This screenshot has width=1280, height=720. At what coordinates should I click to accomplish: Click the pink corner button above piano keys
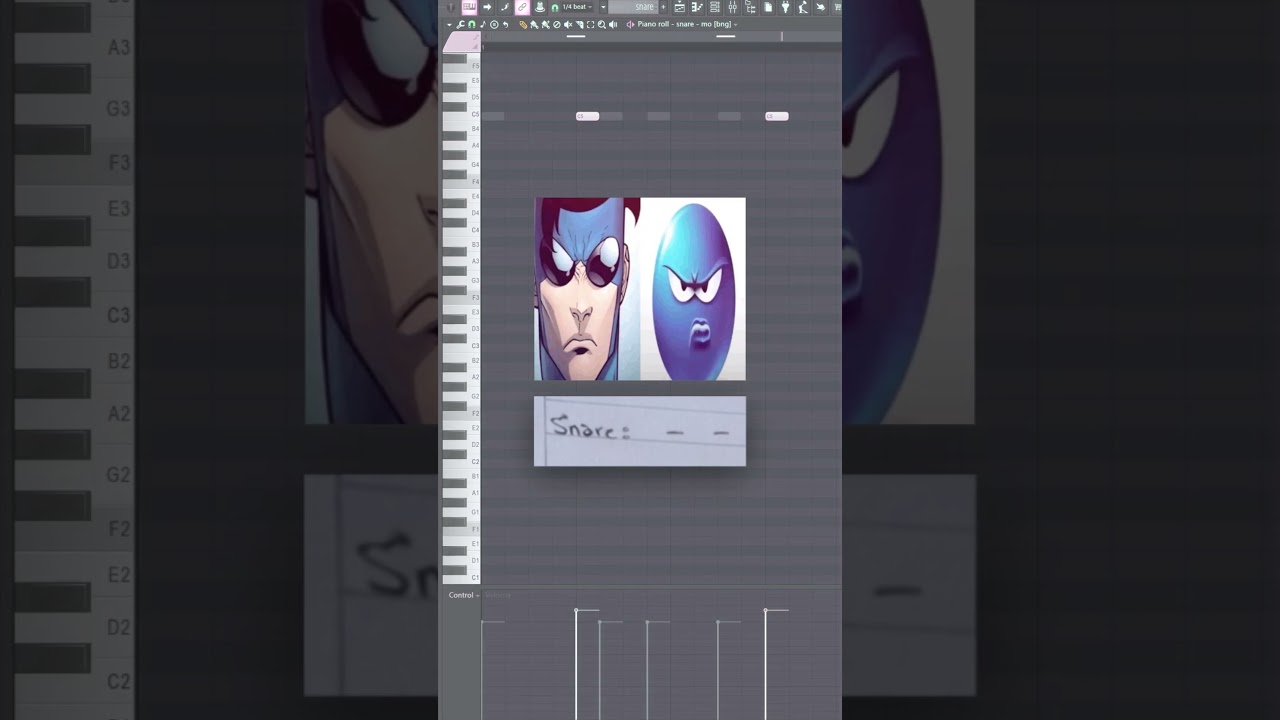(461, 41)
